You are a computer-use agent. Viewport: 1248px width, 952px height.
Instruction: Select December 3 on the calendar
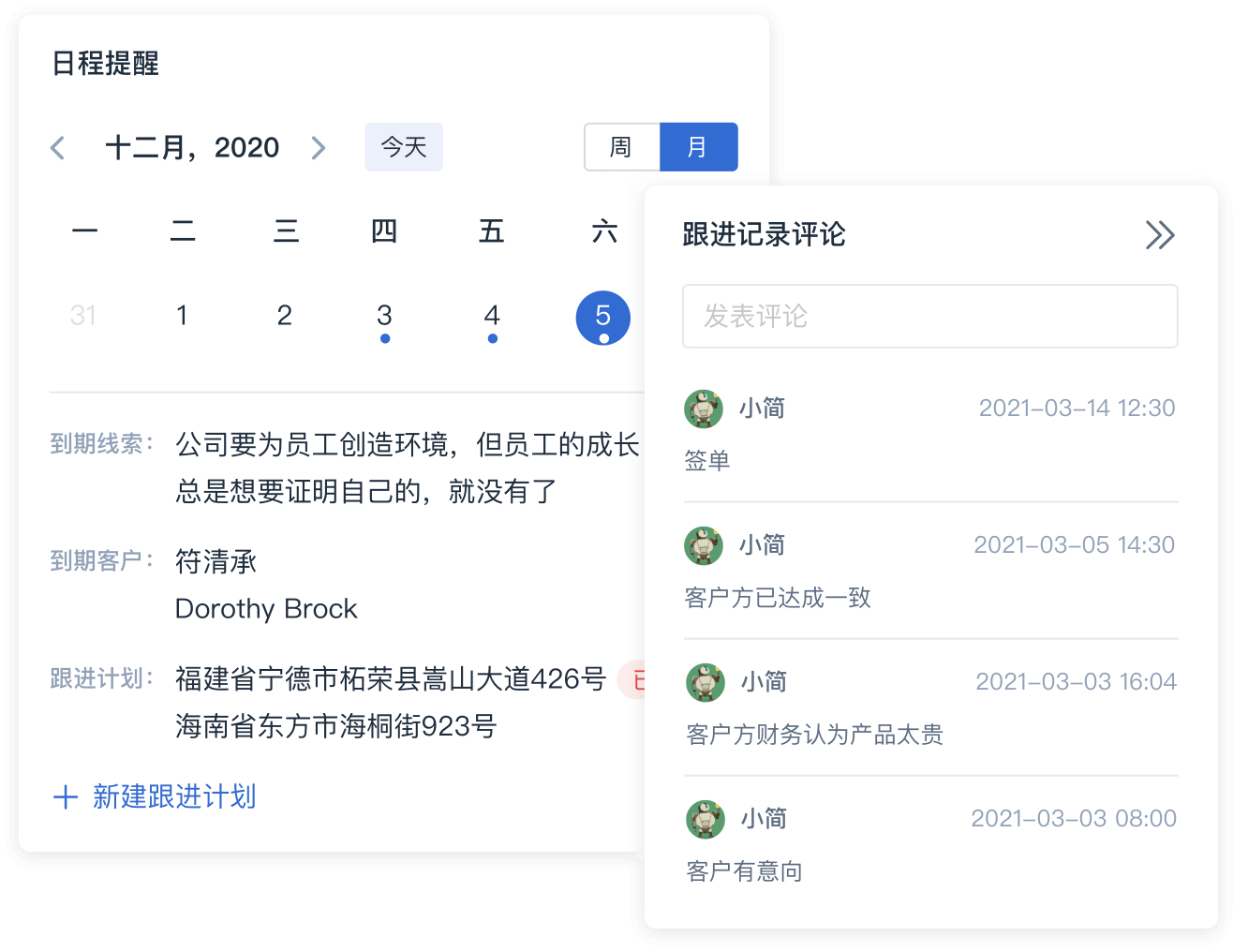pyautogui.click(x=384, y=316)
